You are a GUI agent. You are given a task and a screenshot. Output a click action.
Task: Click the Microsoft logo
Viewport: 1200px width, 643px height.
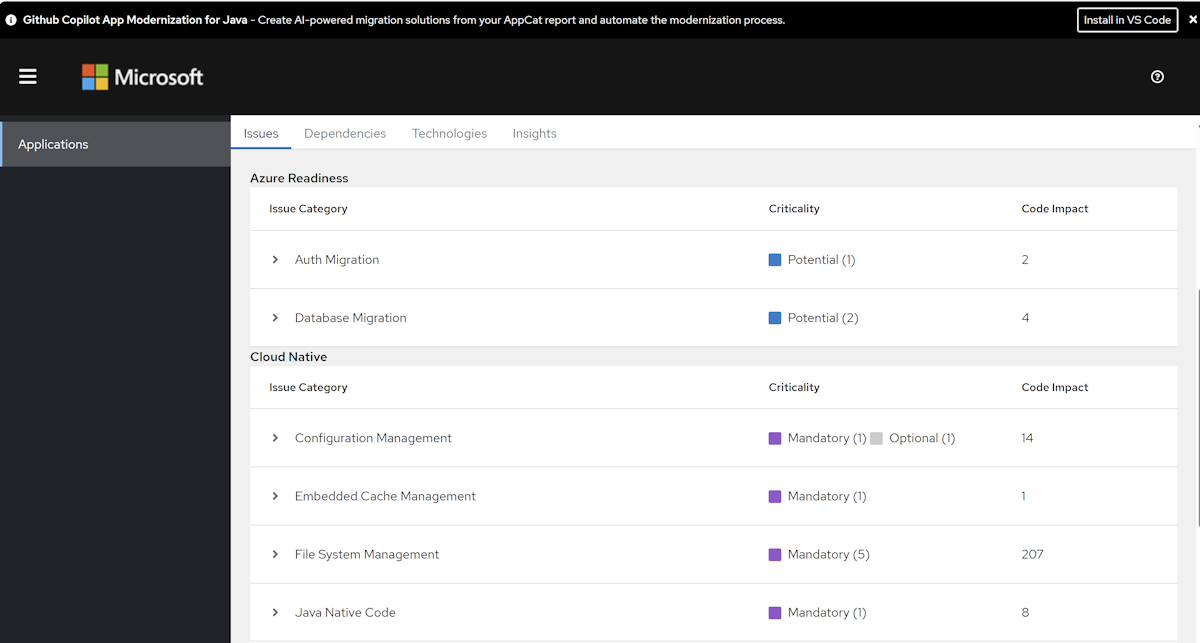click(143, 77)
